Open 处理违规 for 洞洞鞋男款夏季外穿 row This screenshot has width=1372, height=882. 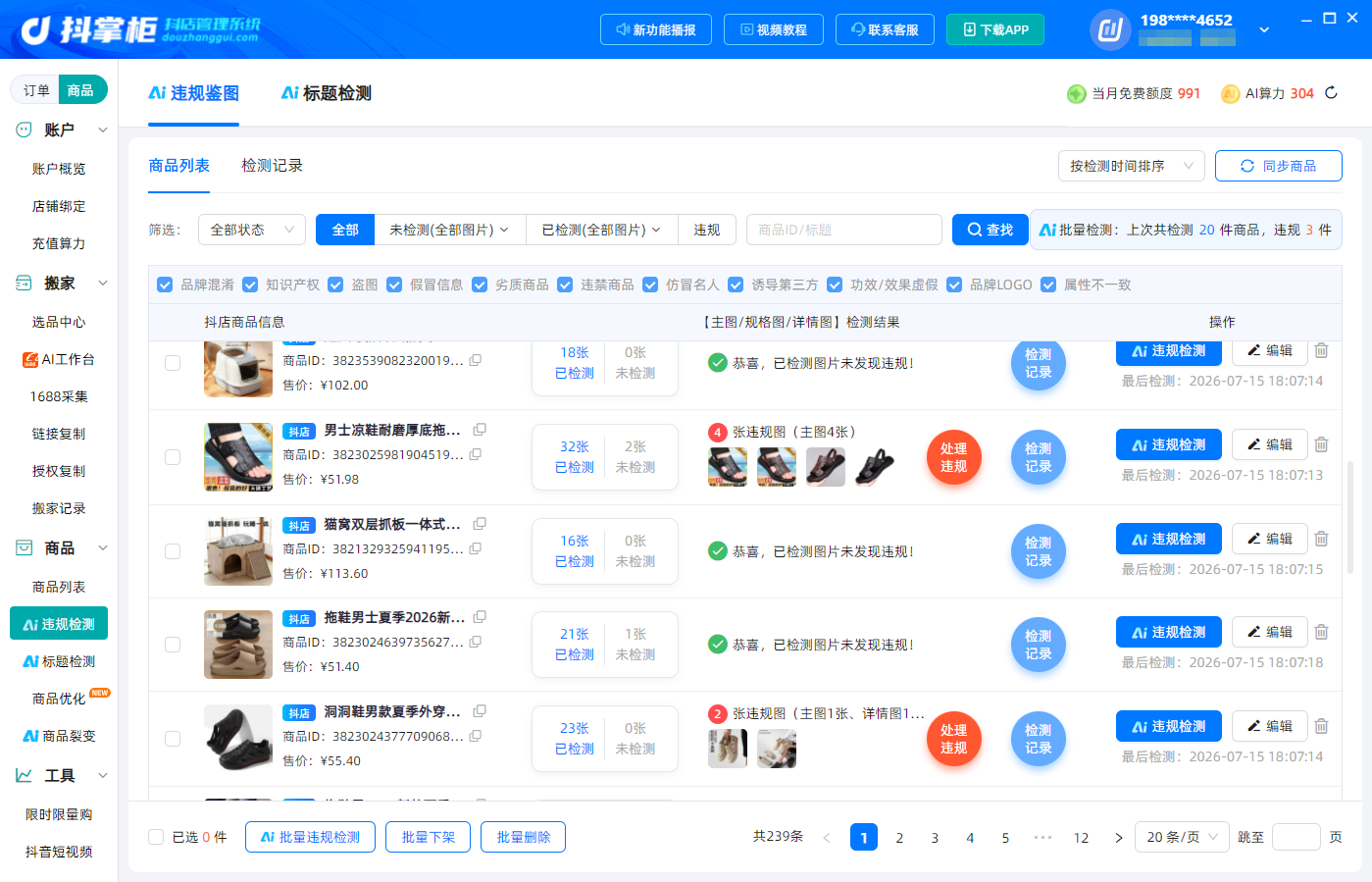click(x=954, y=739)
